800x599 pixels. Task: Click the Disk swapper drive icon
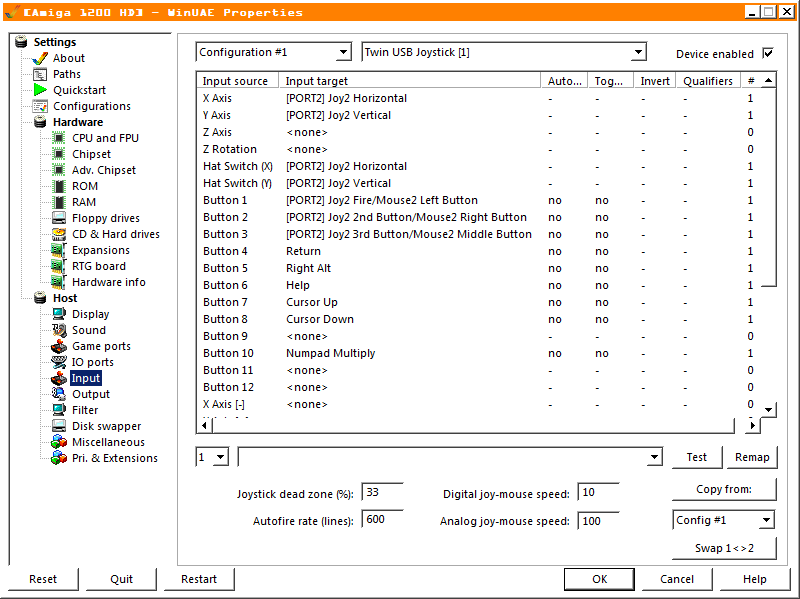click(x=59, y=426)
